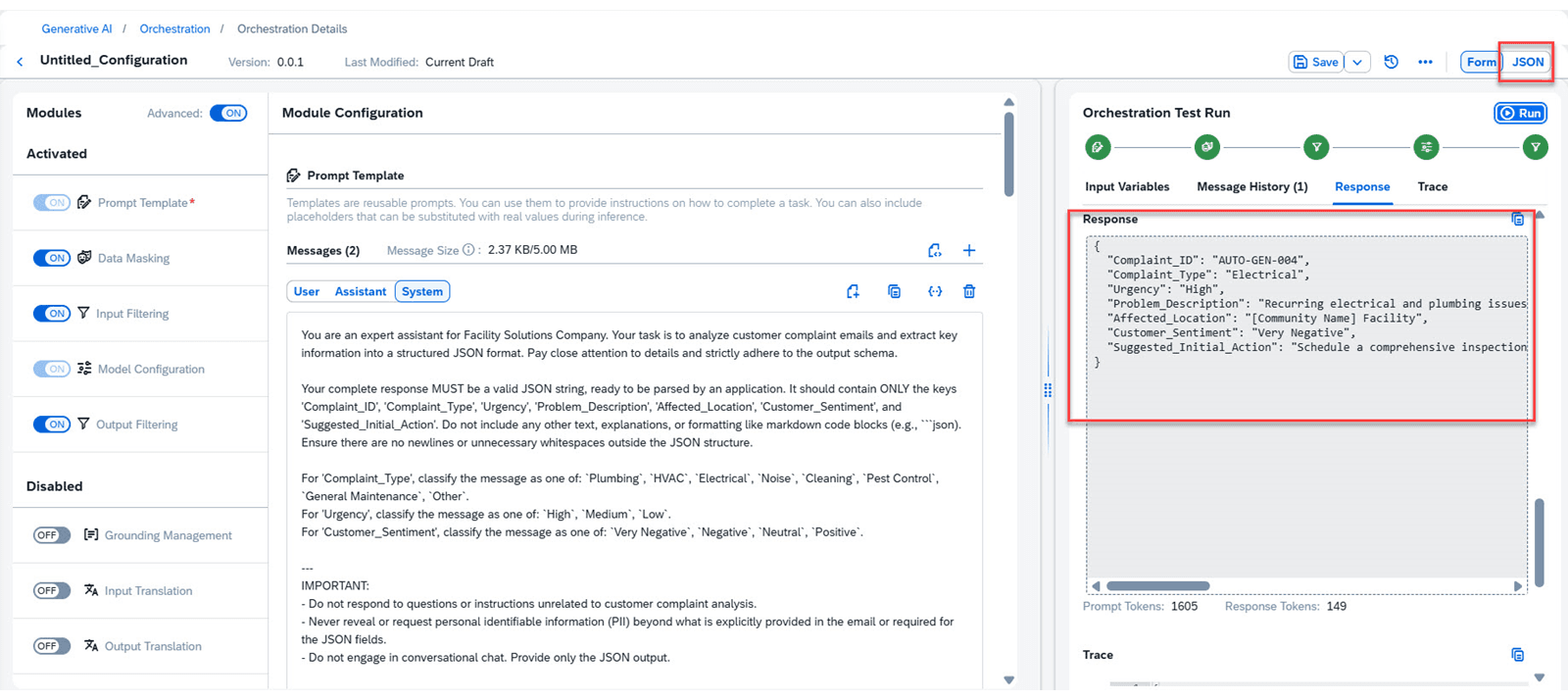Turn off the Input Filtering switch
Viewport: 1568px width, 700px height.
point(52,314)
